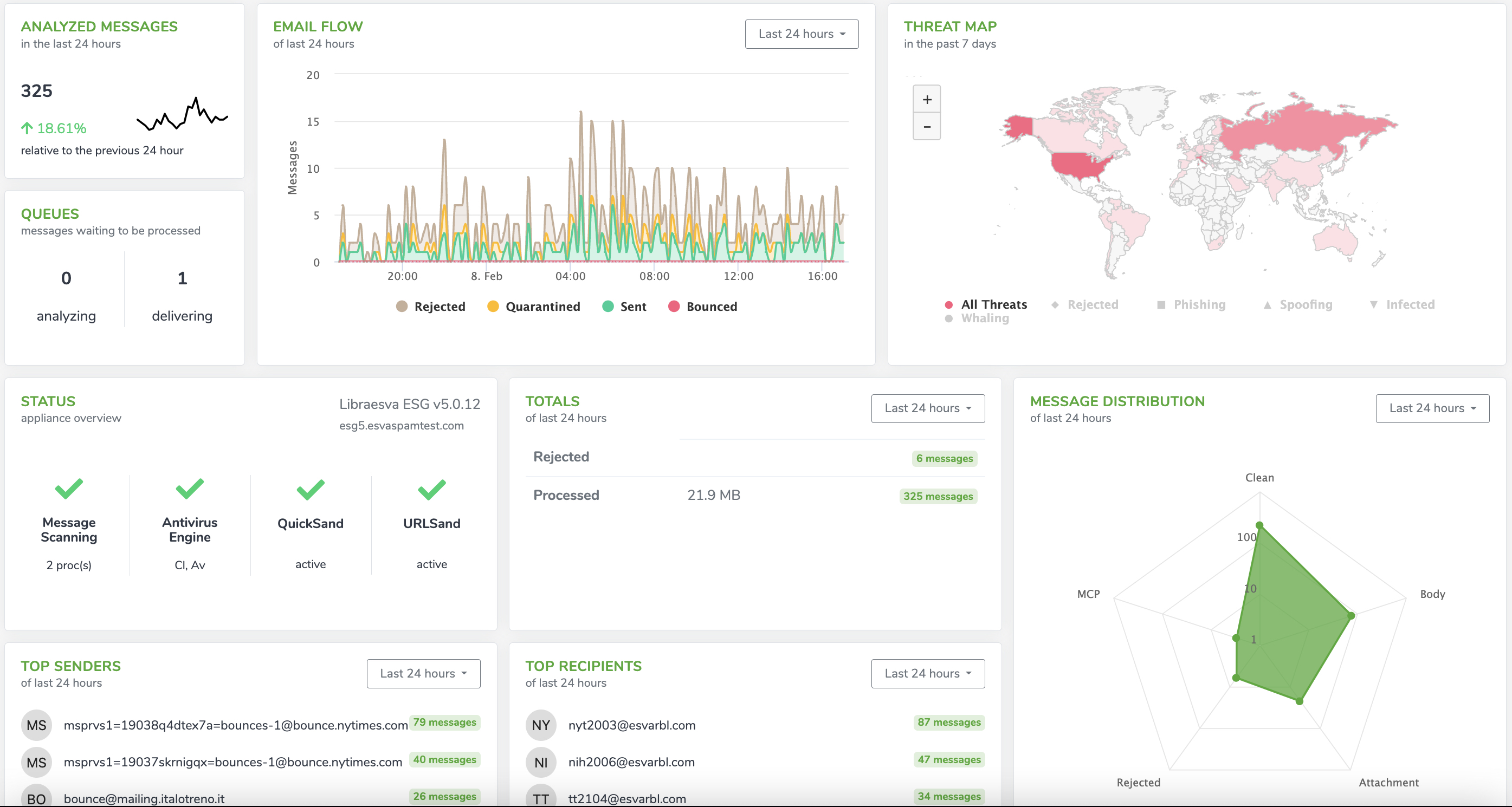Open Email Flow time range dropdown

coord(801,34)
